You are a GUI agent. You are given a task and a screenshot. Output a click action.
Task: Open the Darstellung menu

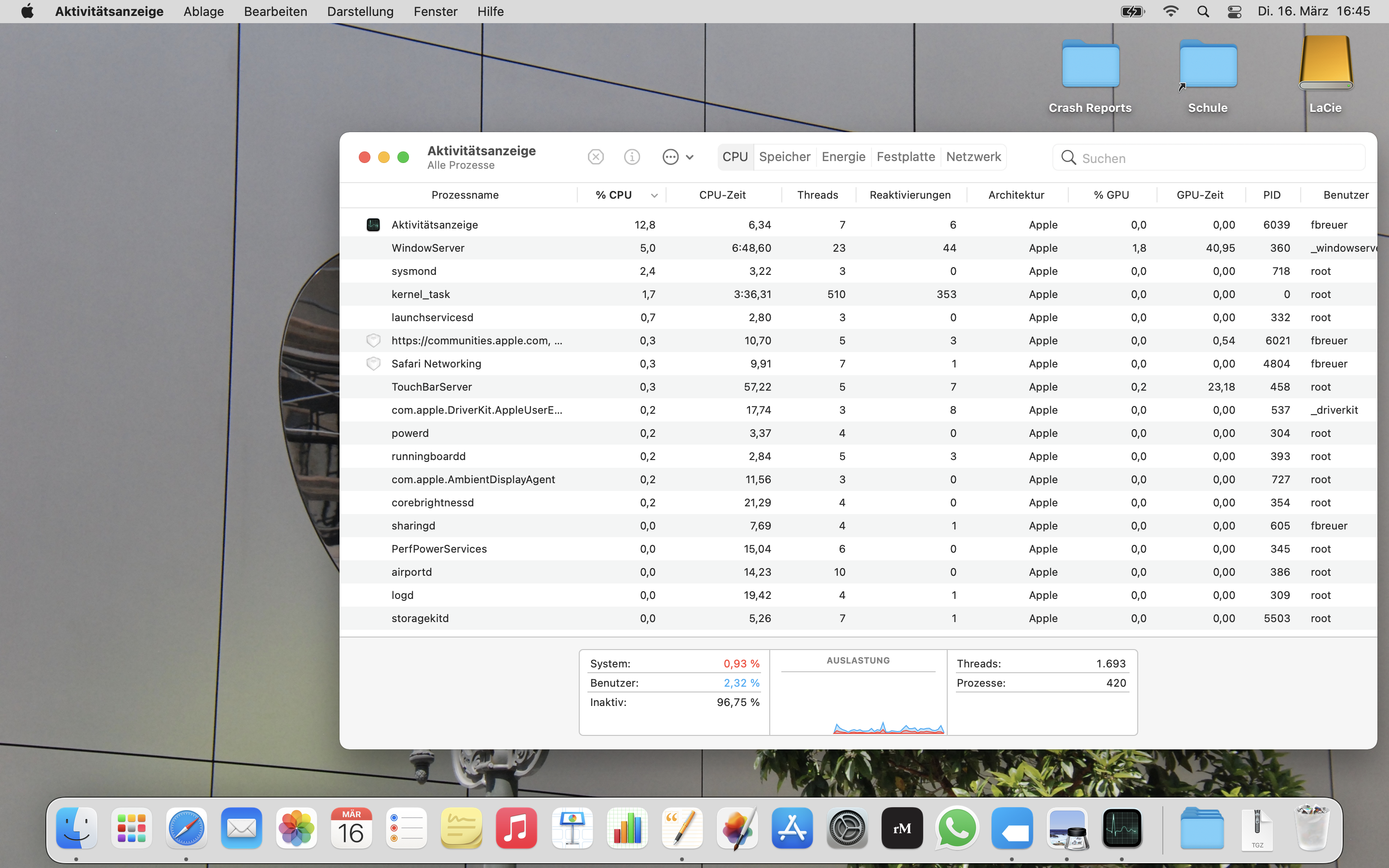360,12
